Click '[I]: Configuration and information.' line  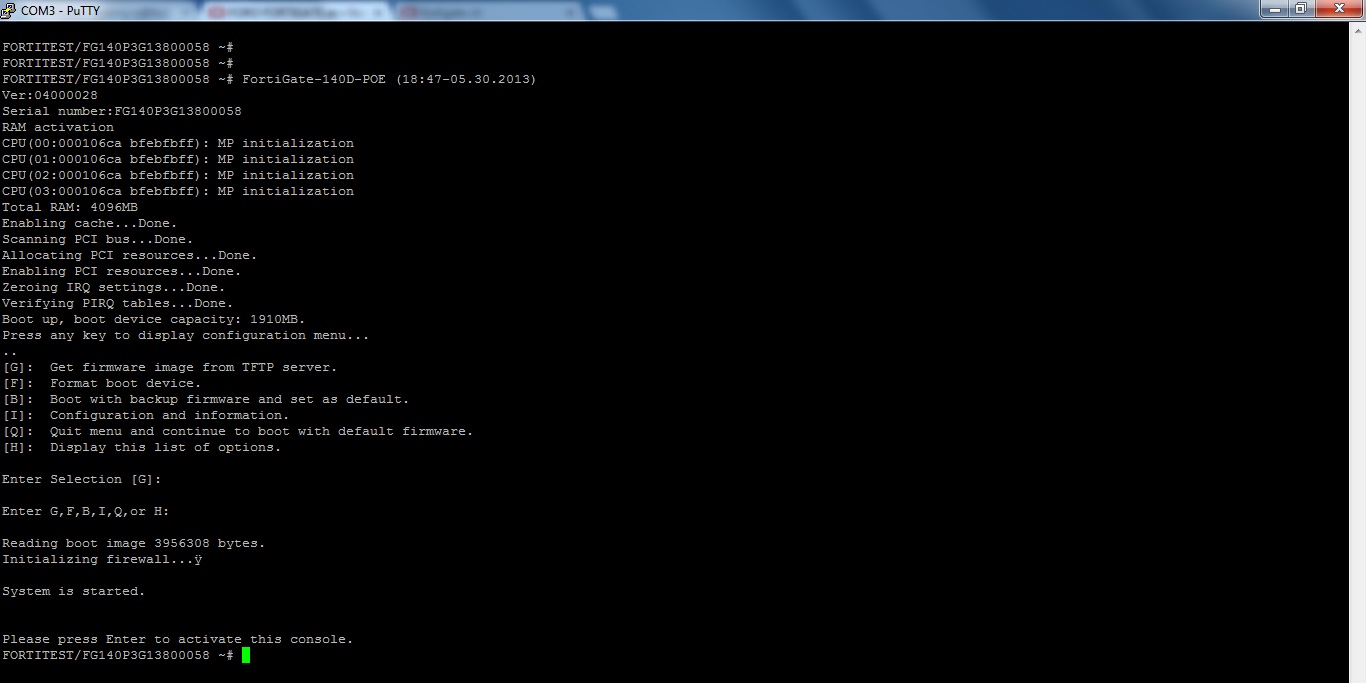point(146,415)
